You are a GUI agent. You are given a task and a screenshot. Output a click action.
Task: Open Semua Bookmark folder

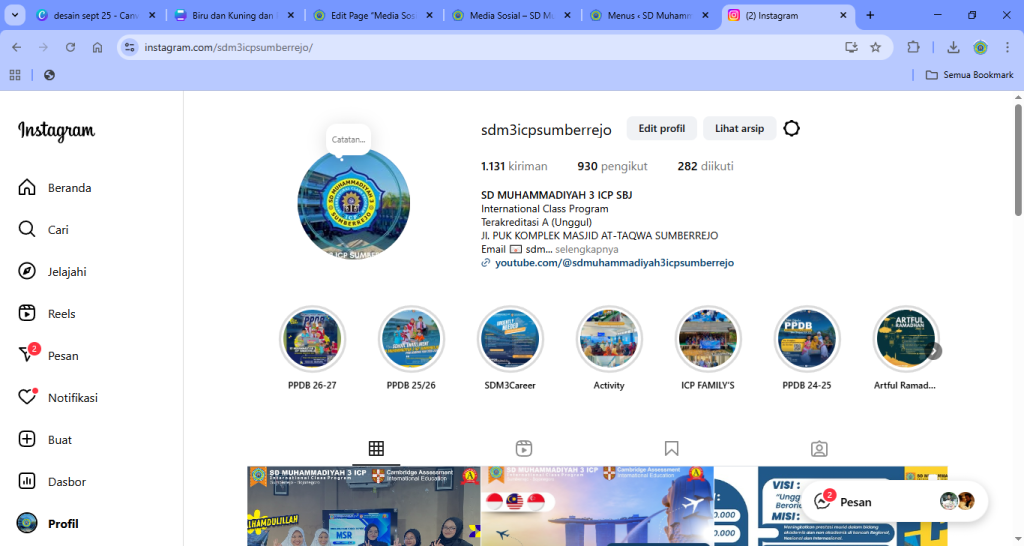click(x=970, y=75)
